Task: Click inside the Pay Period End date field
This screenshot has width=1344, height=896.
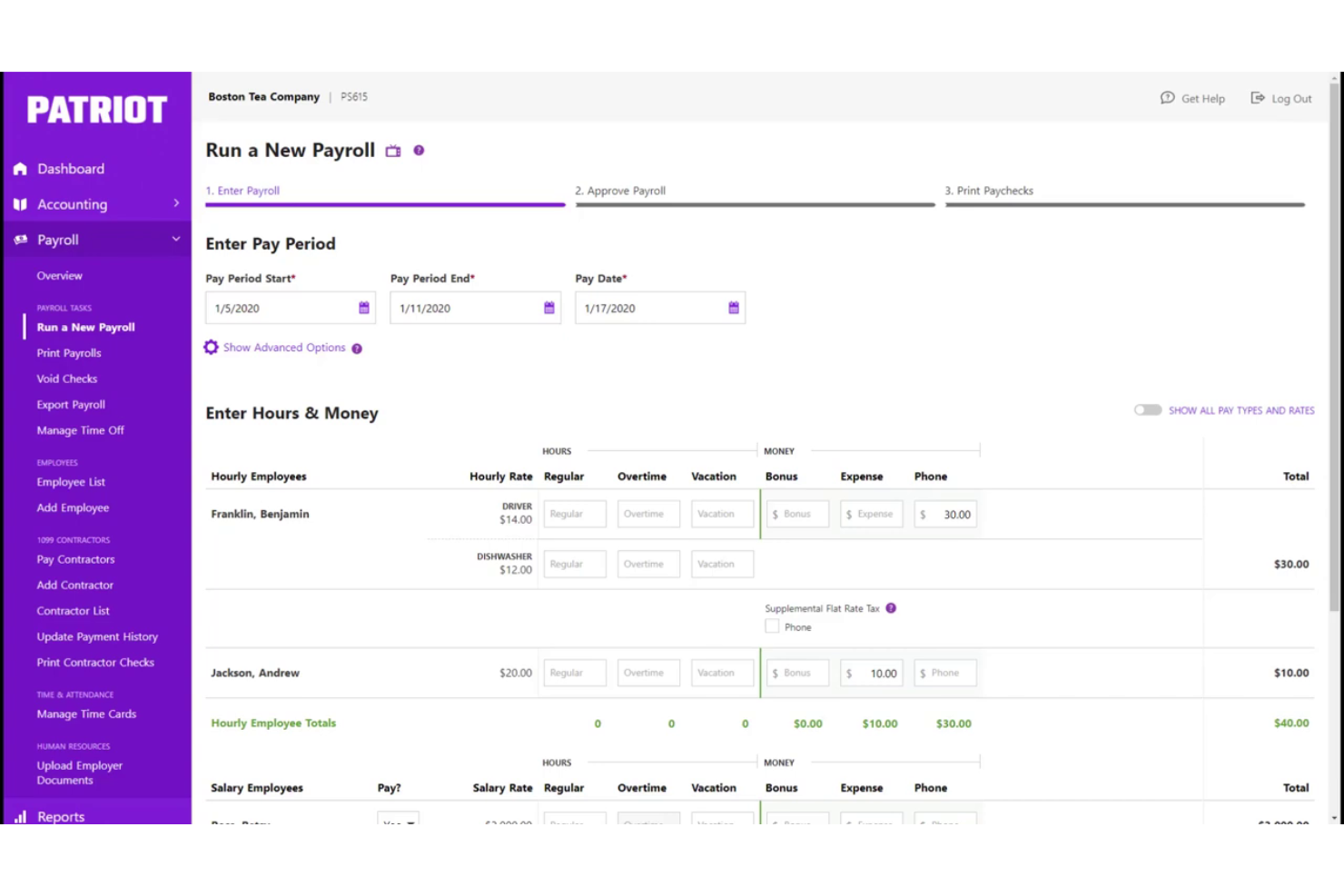Action: coord(463,308)
